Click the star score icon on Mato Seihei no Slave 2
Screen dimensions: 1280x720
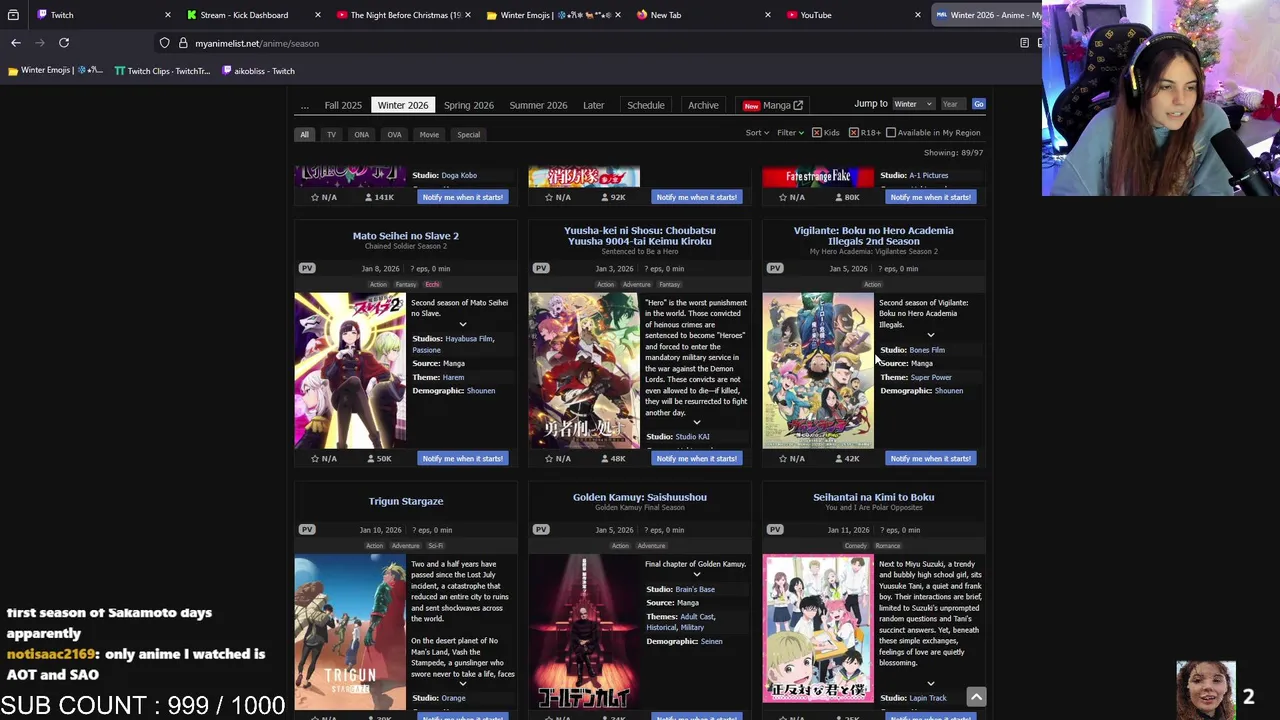point(315,458)
